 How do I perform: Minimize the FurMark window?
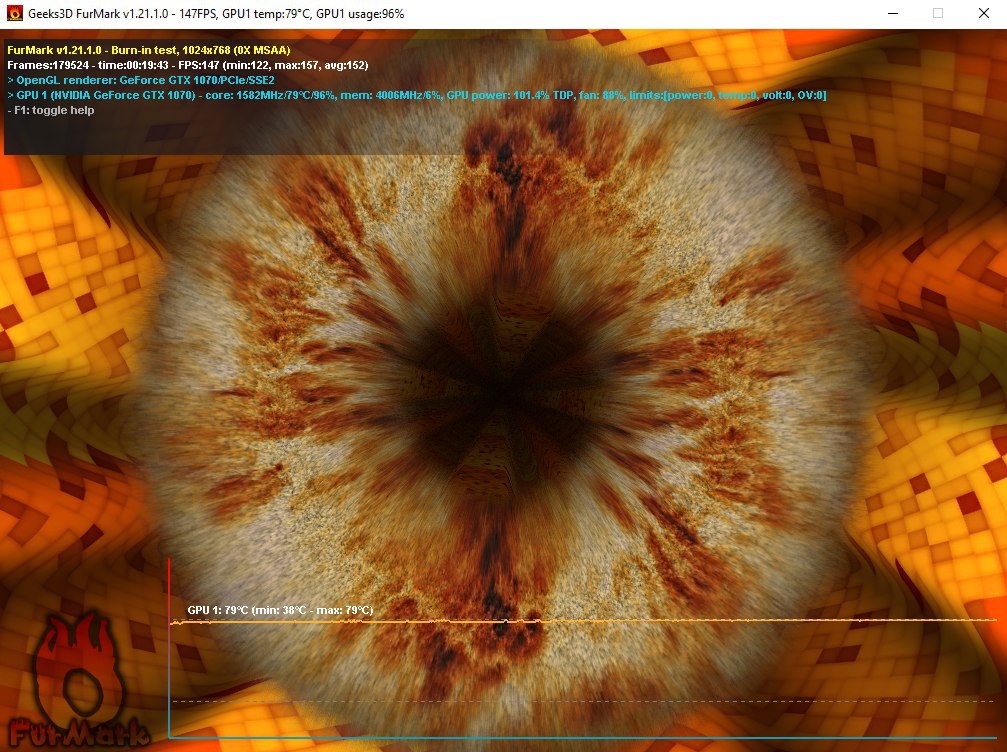coord(892,13)
